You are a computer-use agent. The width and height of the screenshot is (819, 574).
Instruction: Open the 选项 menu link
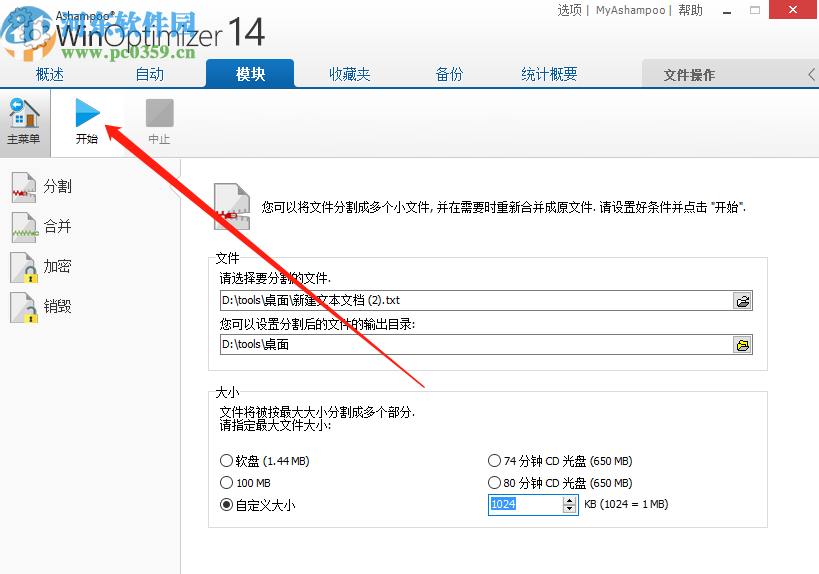coord(569,10)
